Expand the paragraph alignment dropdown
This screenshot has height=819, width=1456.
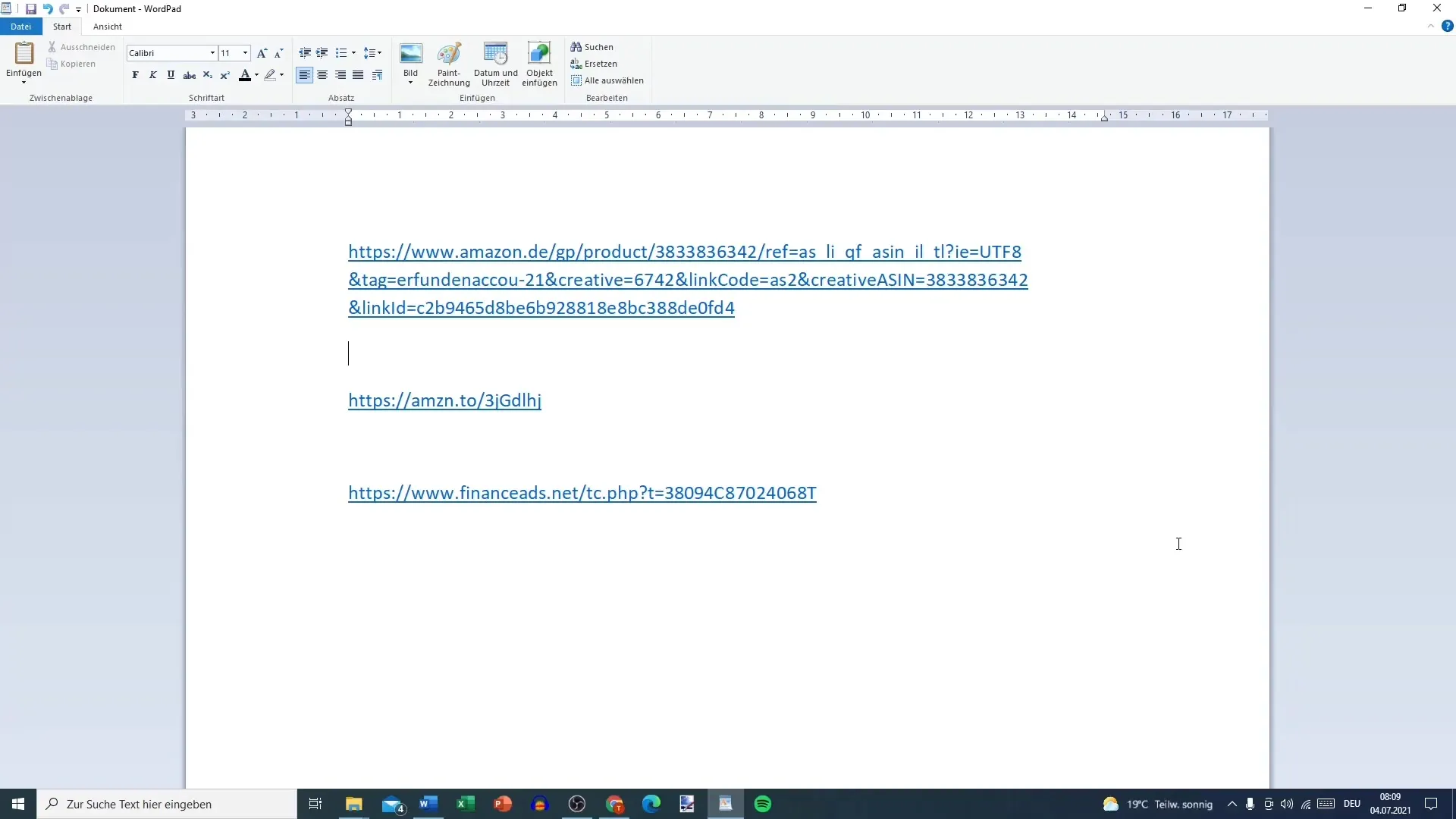pos(380,53)
